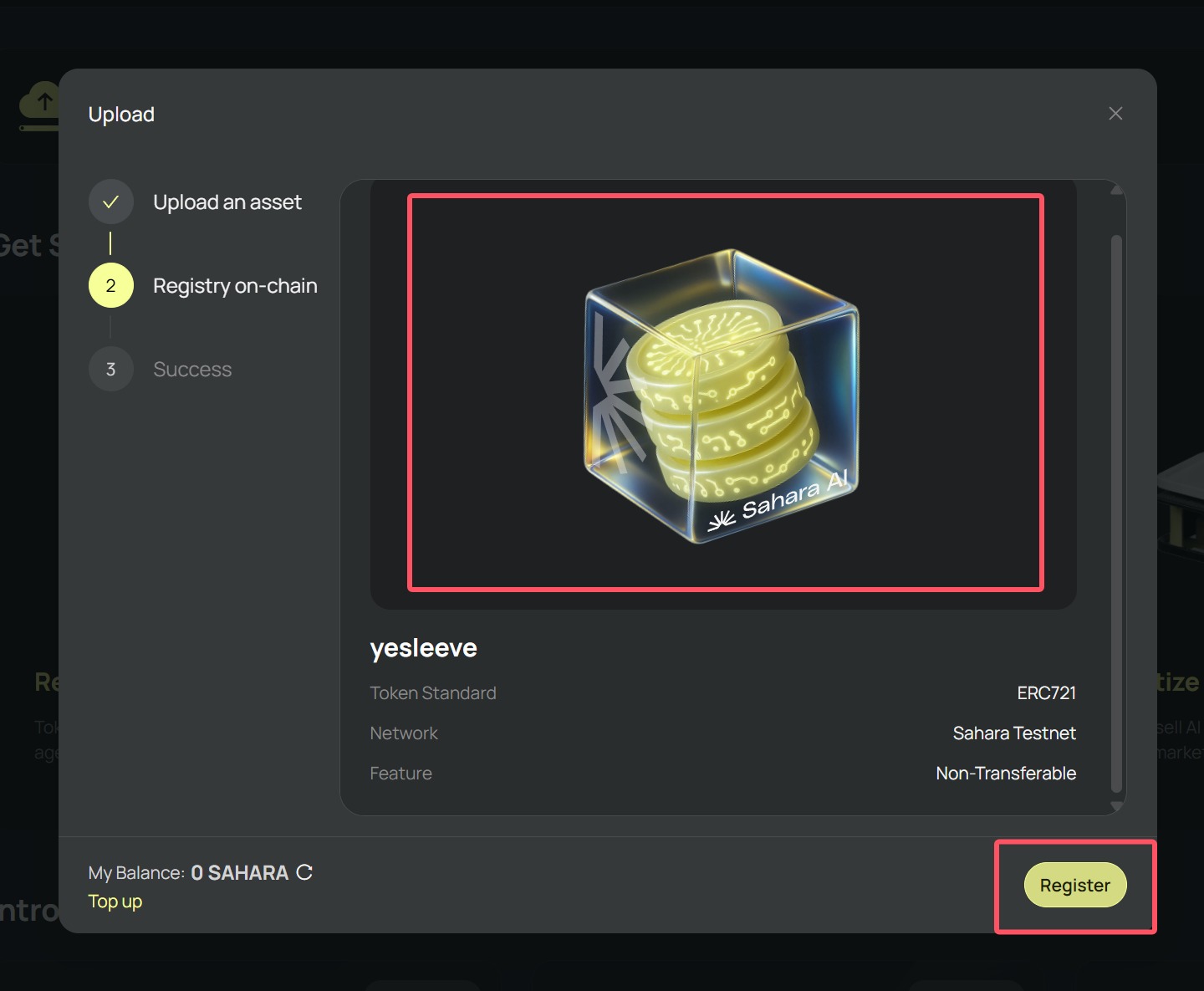
Task: Click the Upload an asset step label
Action: (x=227, y=202)
